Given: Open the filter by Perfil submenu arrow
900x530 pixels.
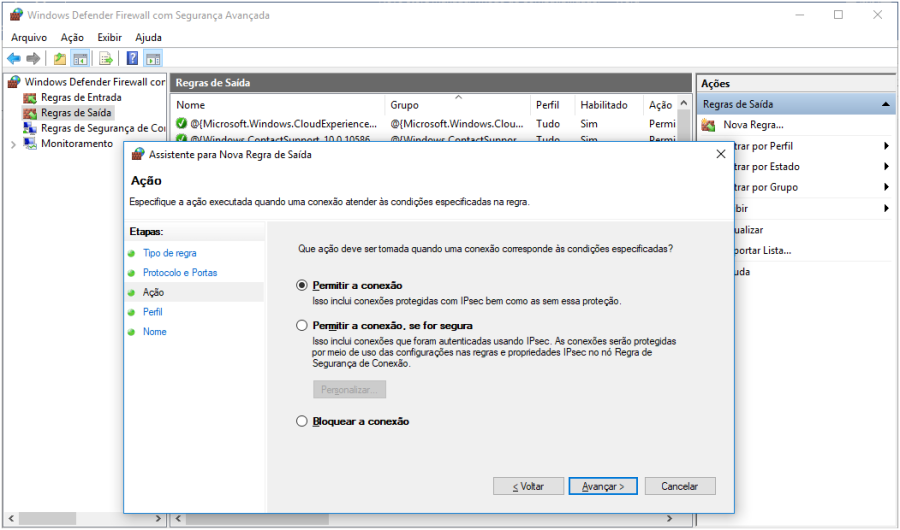Looking at the screenshot, I should pyautogui.click(x=887, y=146).
